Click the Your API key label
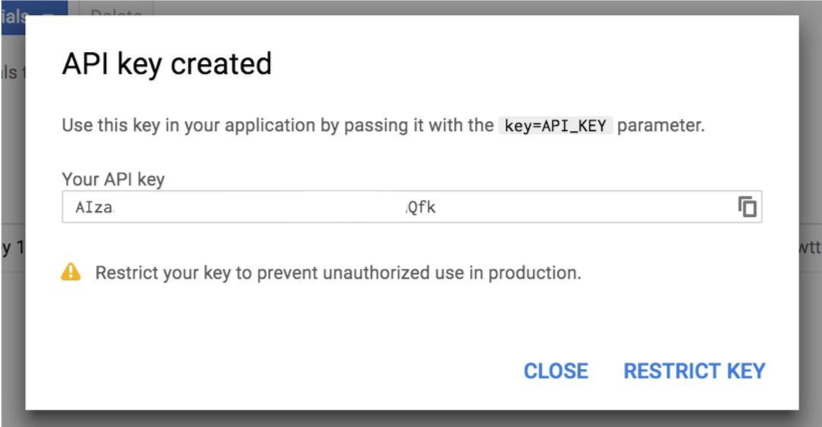 113,179
